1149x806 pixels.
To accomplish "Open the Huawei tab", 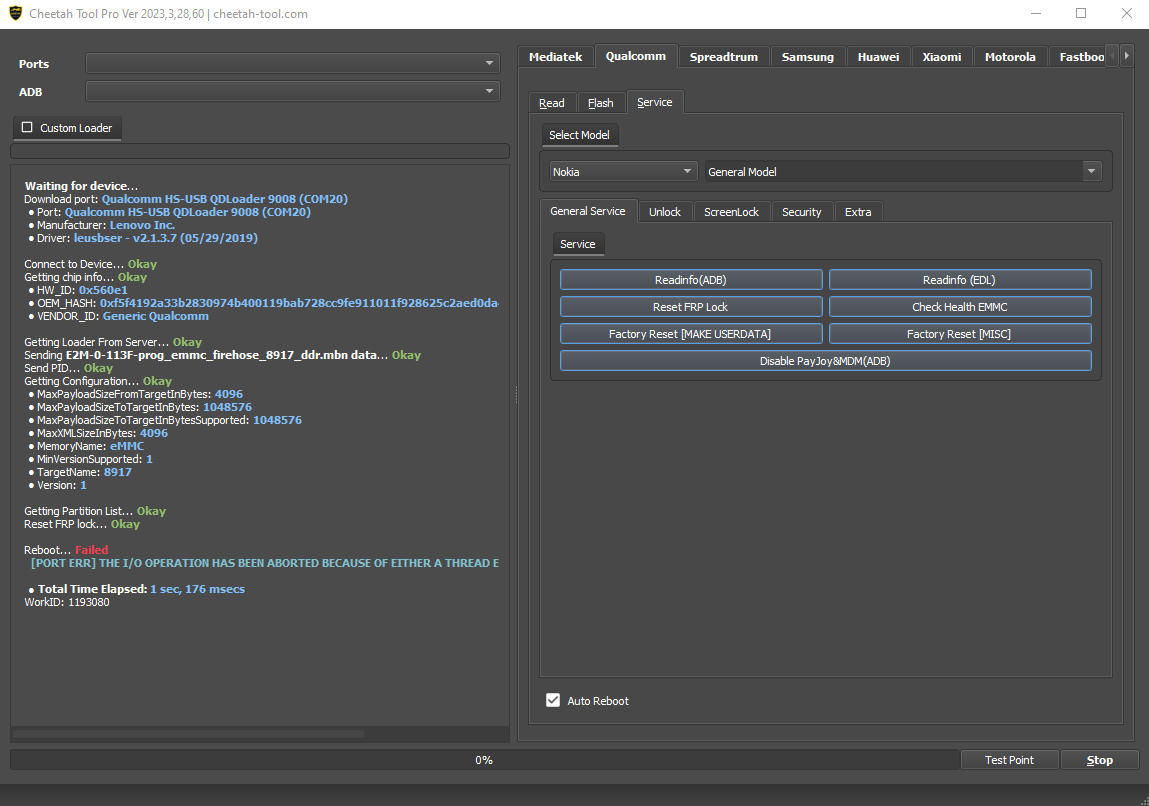I will pos(878,57).
